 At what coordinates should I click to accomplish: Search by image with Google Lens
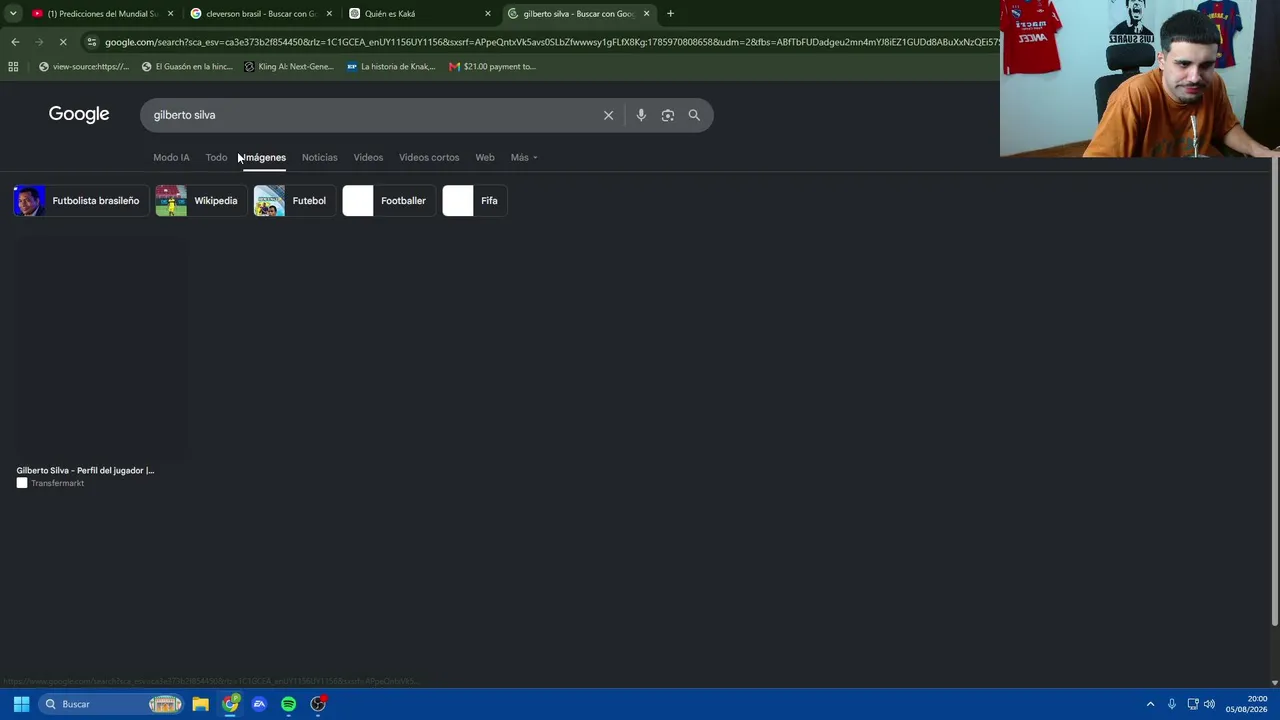(668, 115)
